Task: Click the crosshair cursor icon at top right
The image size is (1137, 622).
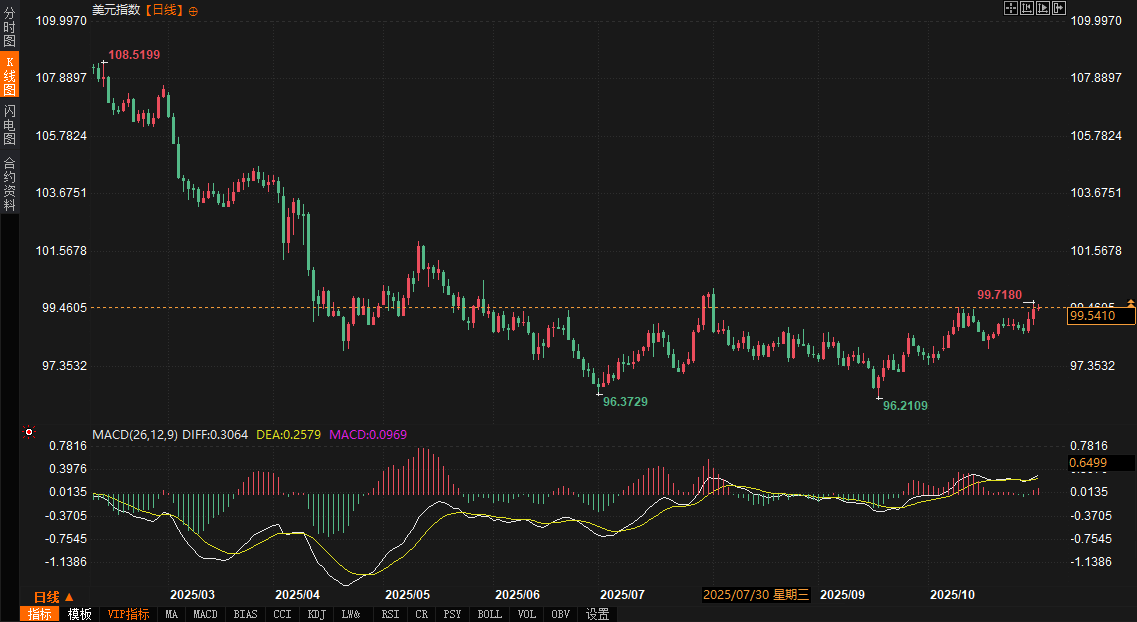Action: pyautogui.click(x=1010, y=8)
